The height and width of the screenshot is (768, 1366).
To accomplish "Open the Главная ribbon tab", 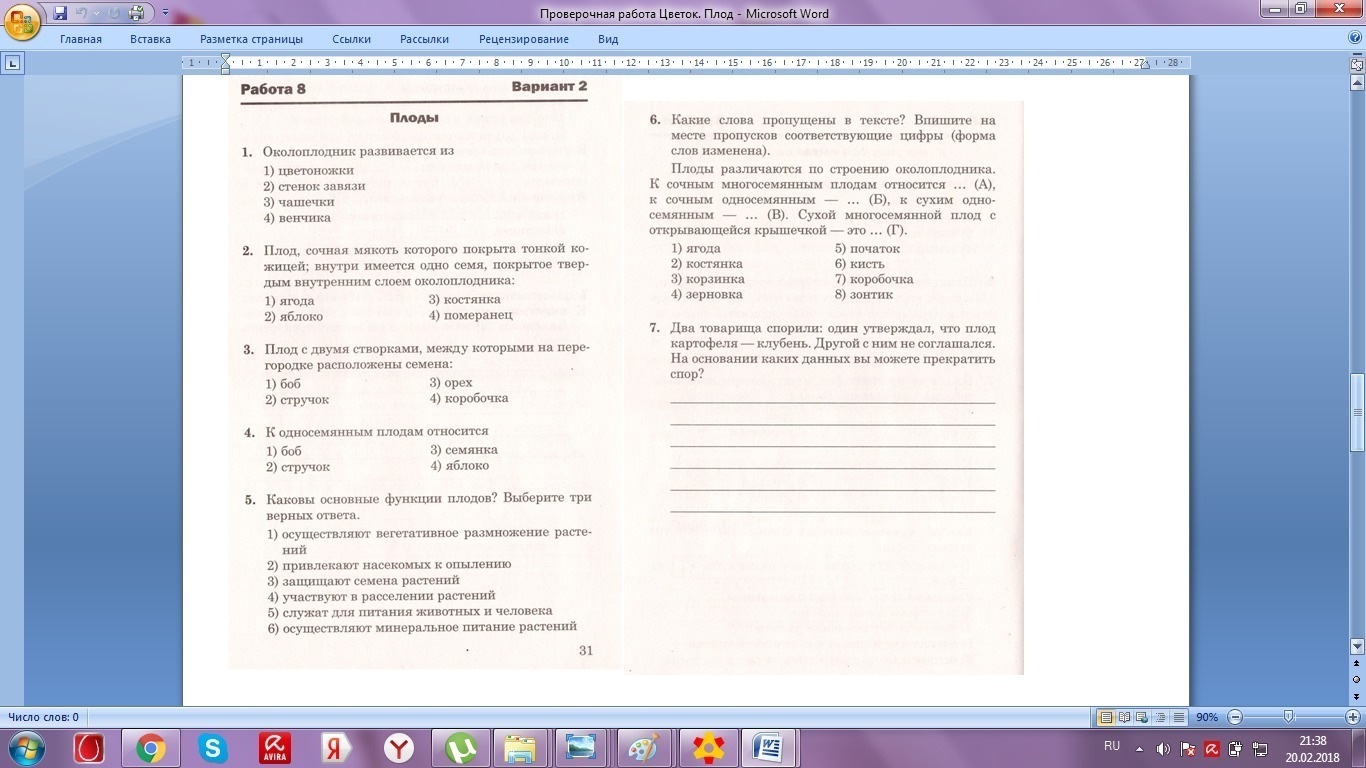I will coord(81,39).
